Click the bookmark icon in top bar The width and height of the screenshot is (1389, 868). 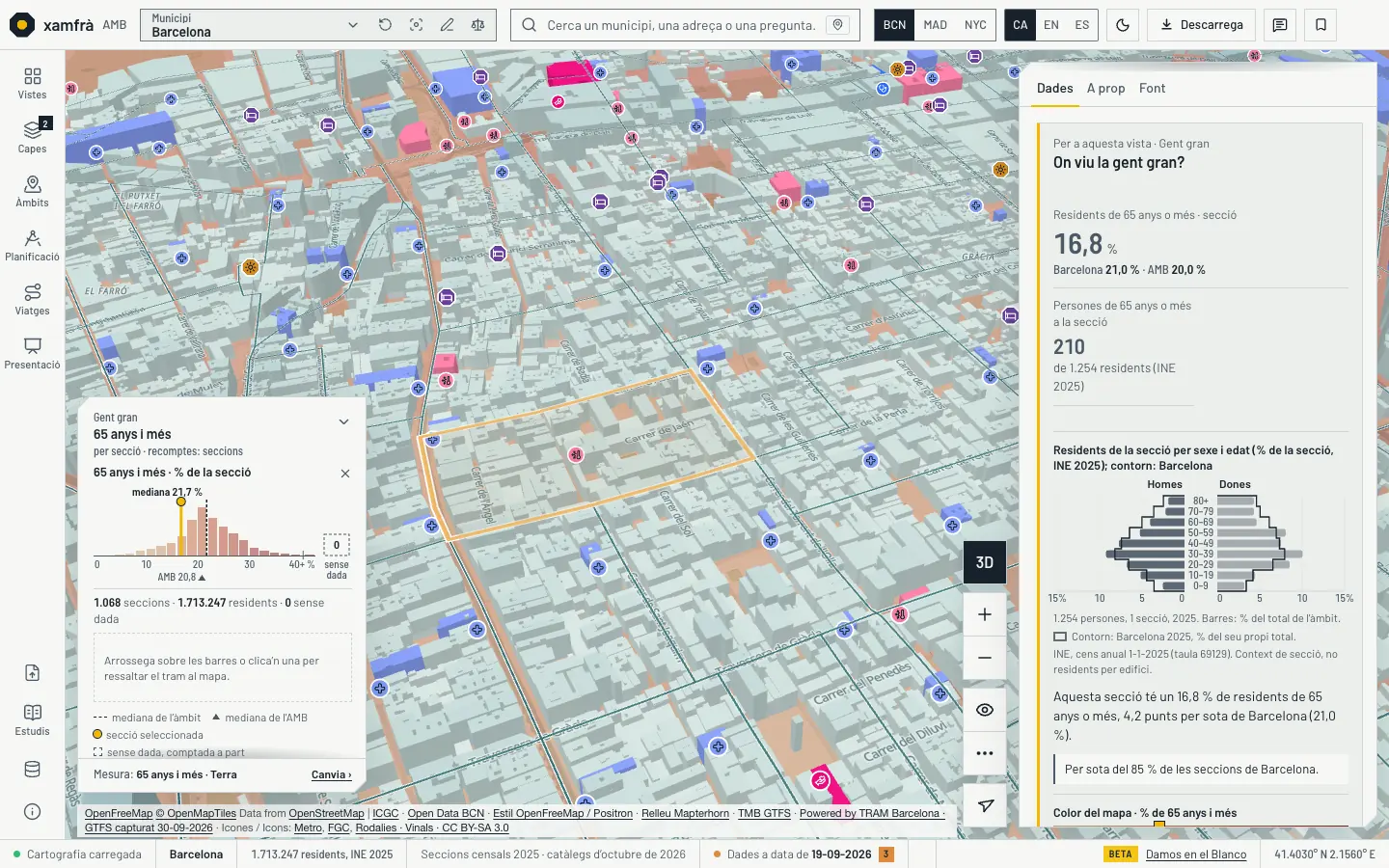(x=1321, y=25)
